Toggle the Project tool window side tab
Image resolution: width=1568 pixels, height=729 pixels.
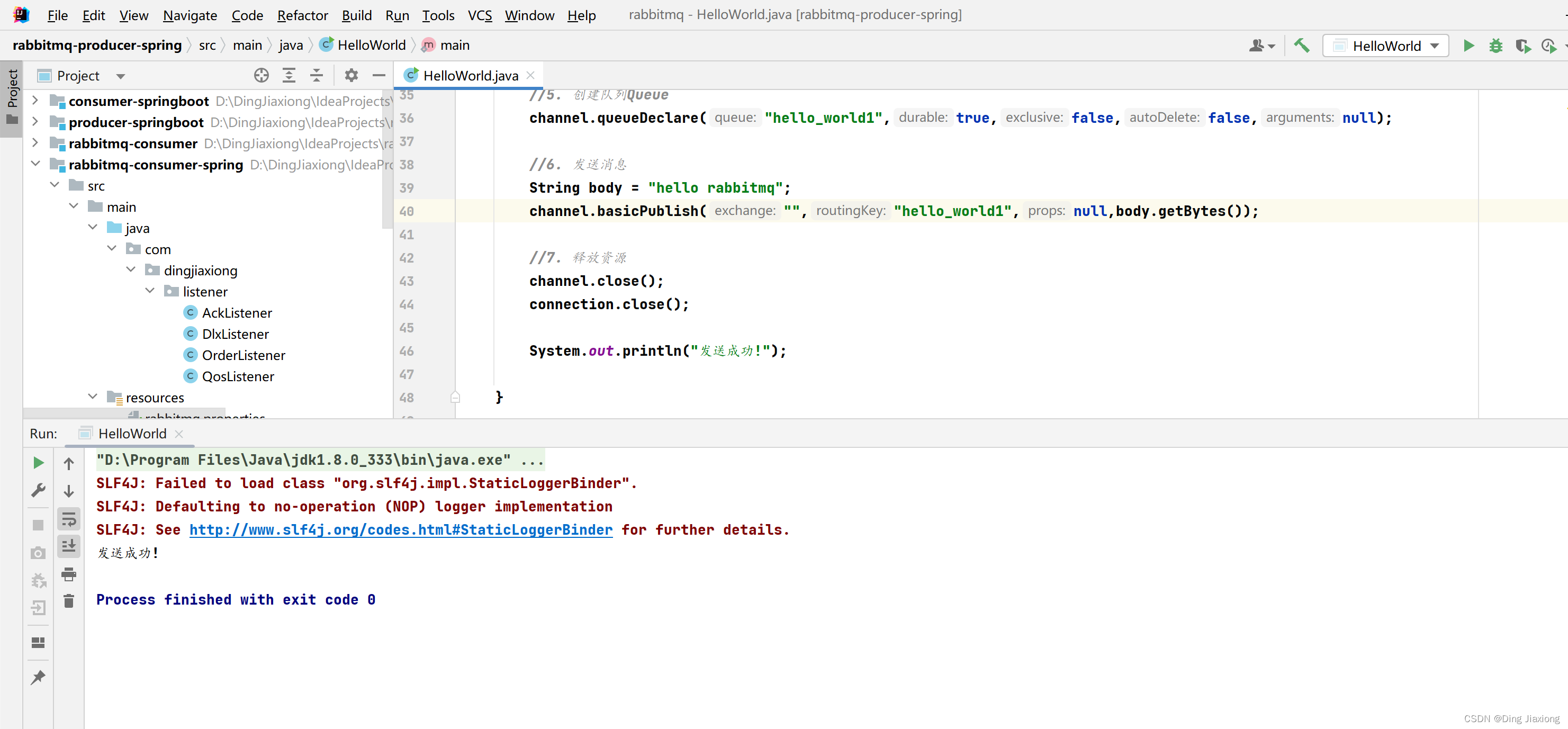click(x=12, y=98)
